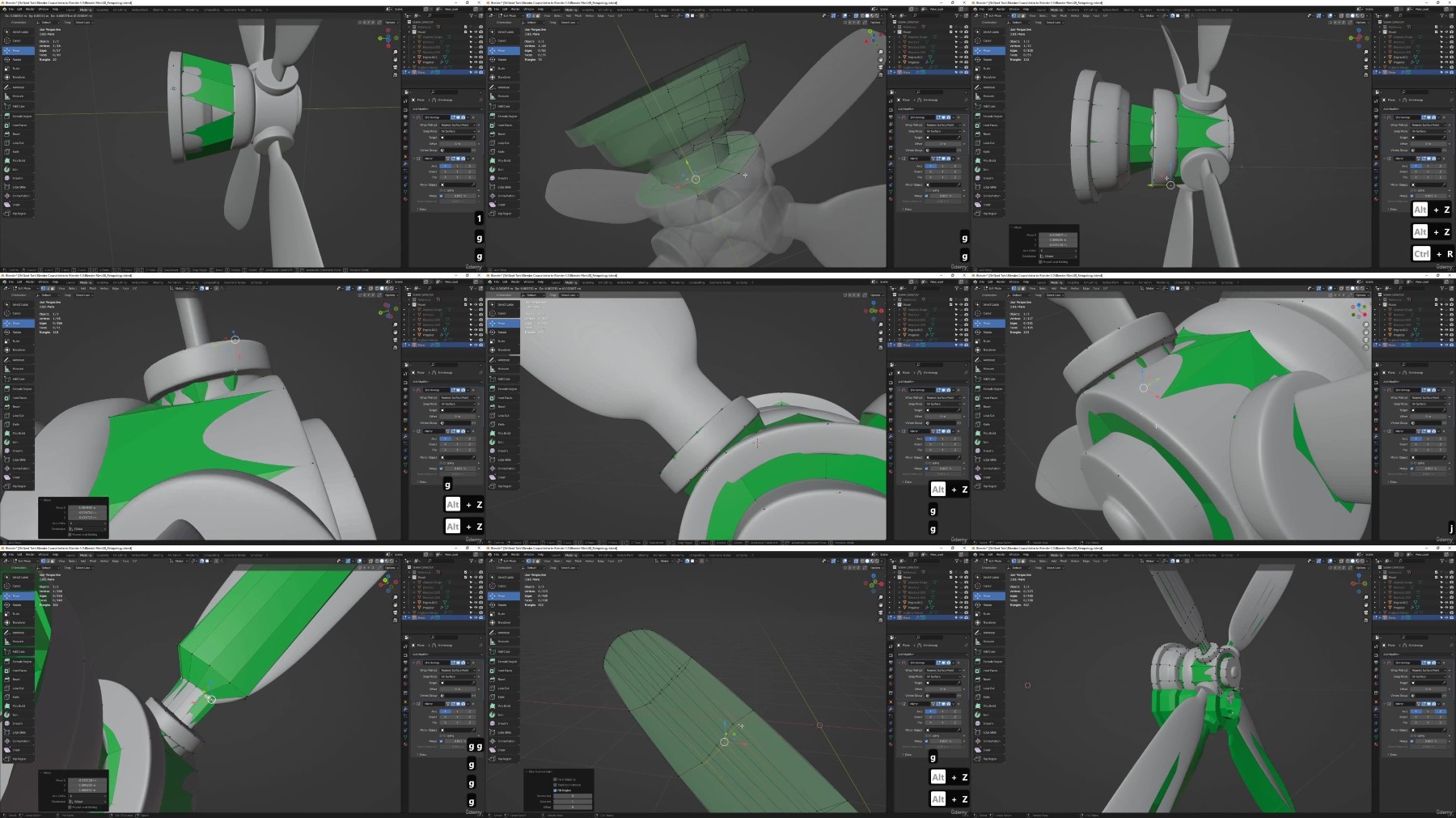The width and height of the screenshot is (1456, 818).
Task: Open Select Lasso drag dropdown in middle-left frame
Action: pos(84,295)
